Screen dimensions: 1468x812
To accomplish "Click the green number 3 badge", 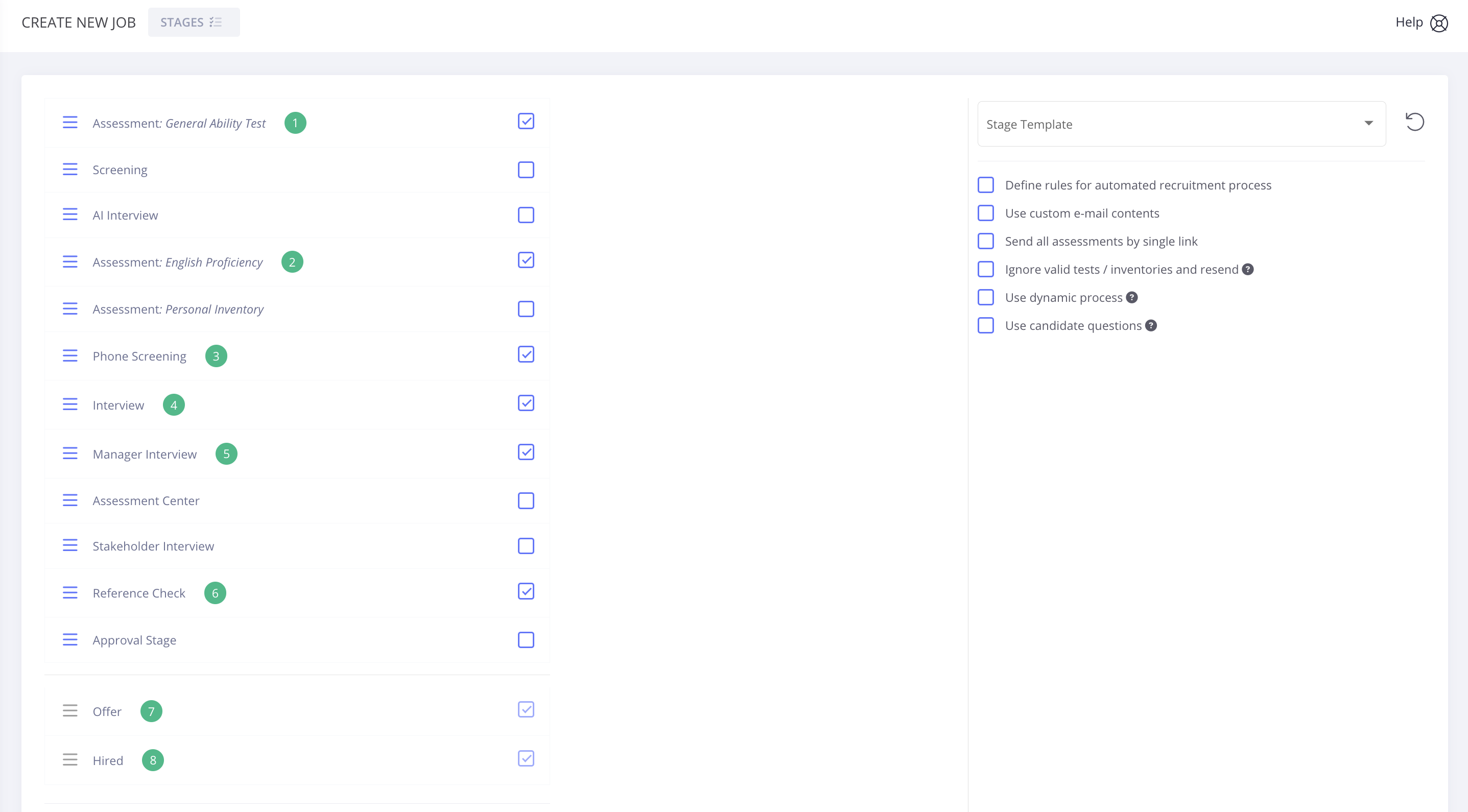I will (216, 356).
